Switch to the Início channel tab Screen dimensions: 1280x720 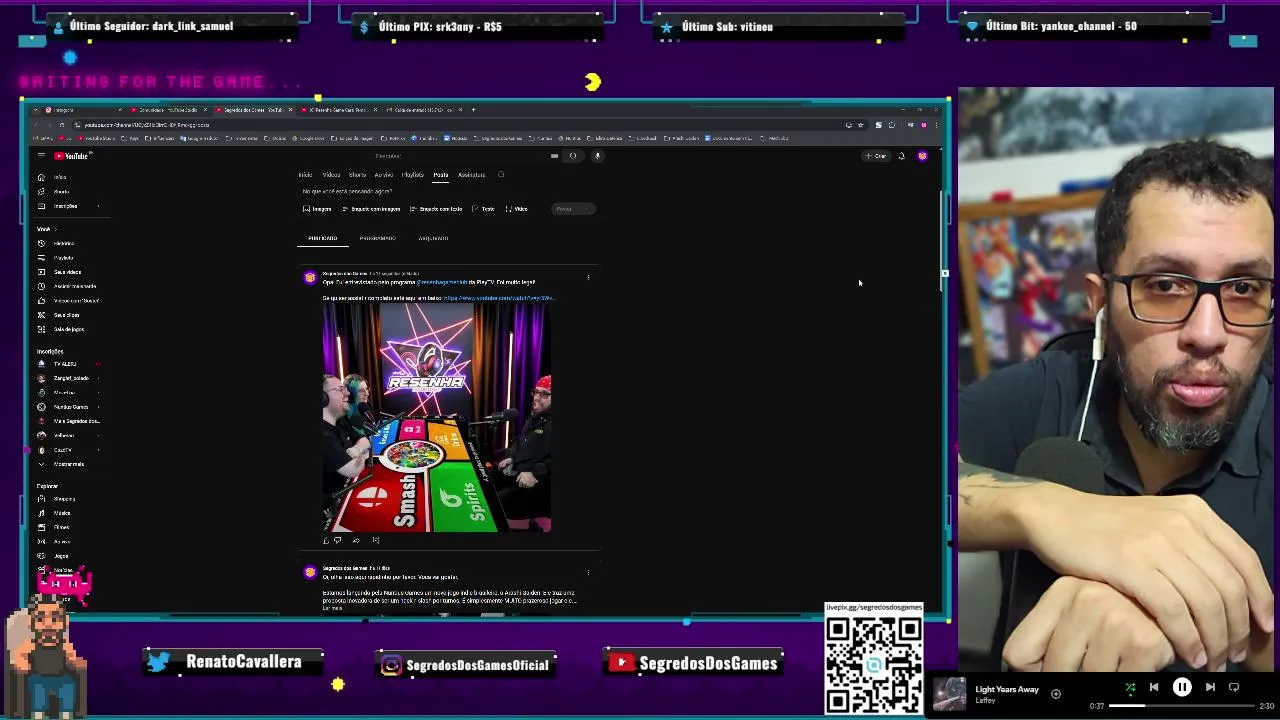(x=305, y=175)
